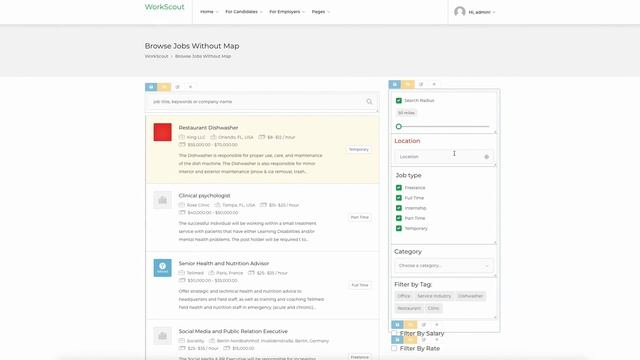Expand the For Employers menu
Image resolution: width=640 pixels, height=360 pixels.
coord(287,12)
